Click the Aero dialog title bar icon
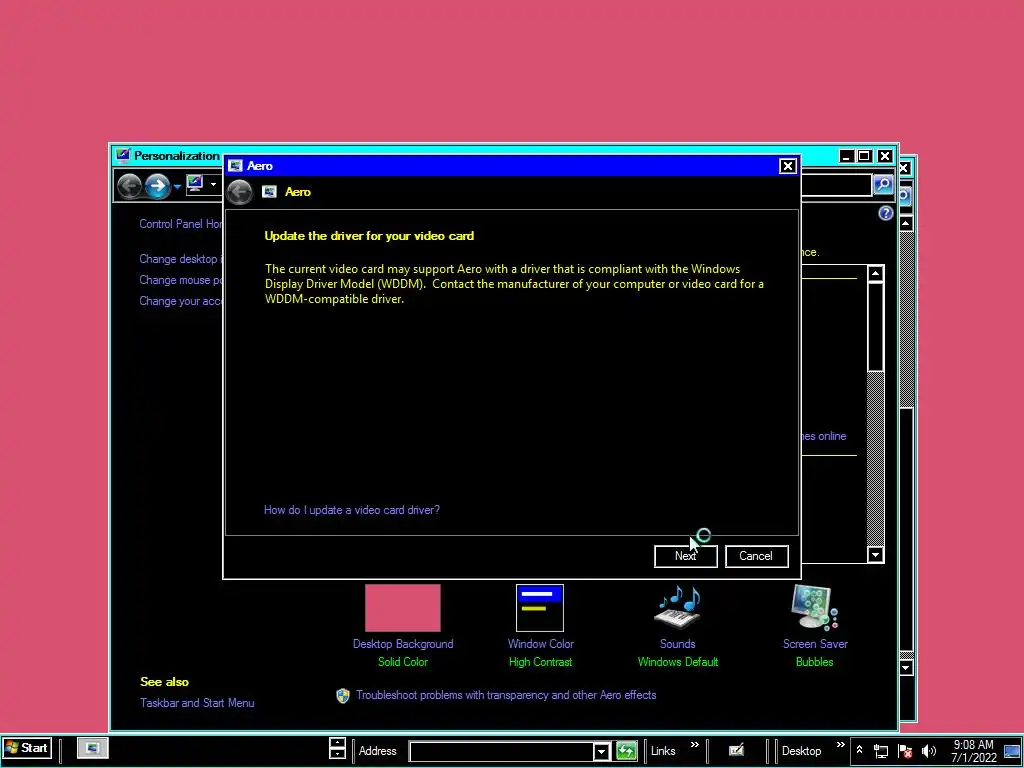 click(235, 166)
